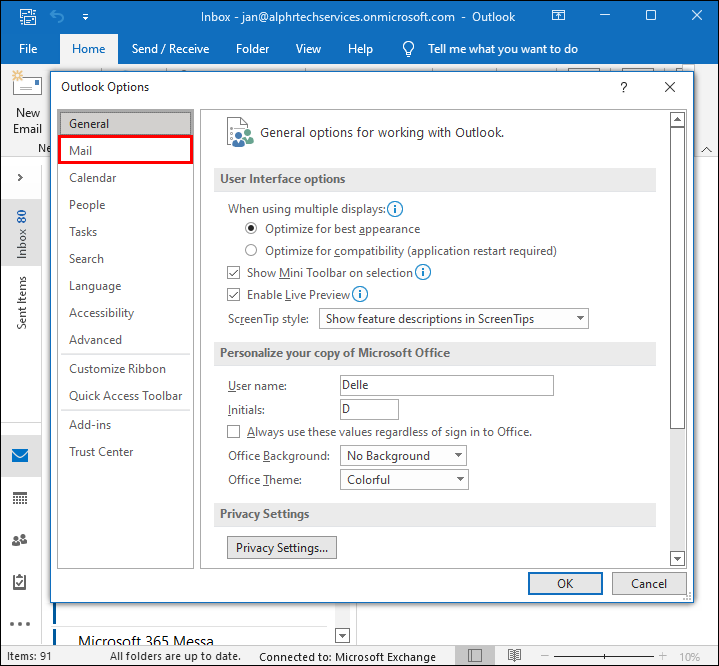Switch to the Folder ribbon tab
The height and width of the screenshot is (666, 719).
[x=252, y=49]
